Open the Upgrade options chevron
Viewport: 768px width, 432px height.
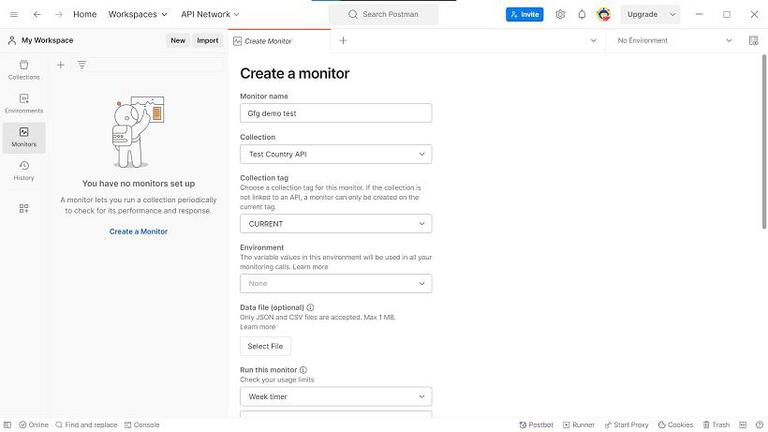click(673, 15)
